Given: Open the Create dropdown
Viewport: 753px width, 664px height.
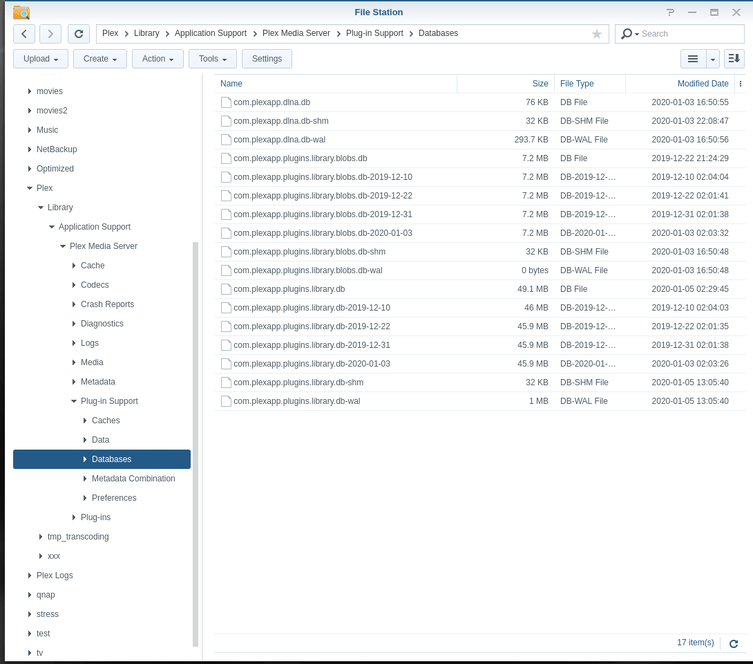Looking at the screenshot, I should coord(100,59).
